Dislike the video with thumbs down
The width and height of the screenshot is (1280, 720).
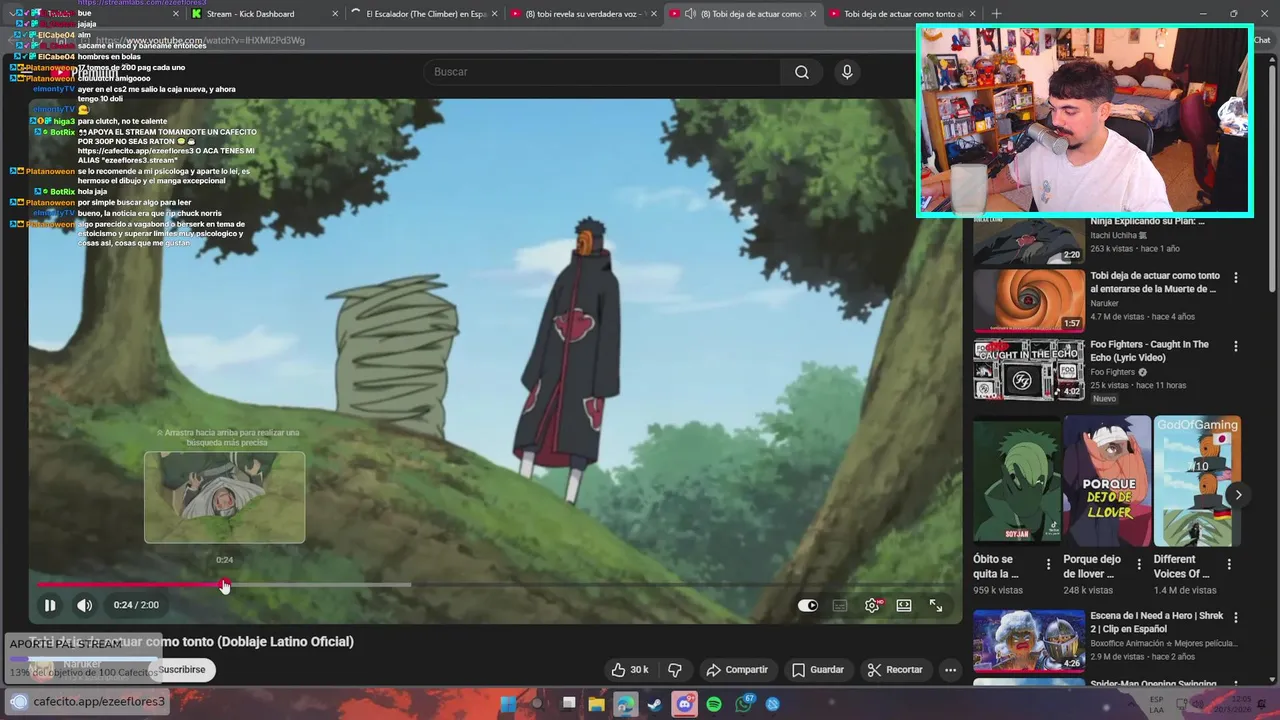coord(675,670)
